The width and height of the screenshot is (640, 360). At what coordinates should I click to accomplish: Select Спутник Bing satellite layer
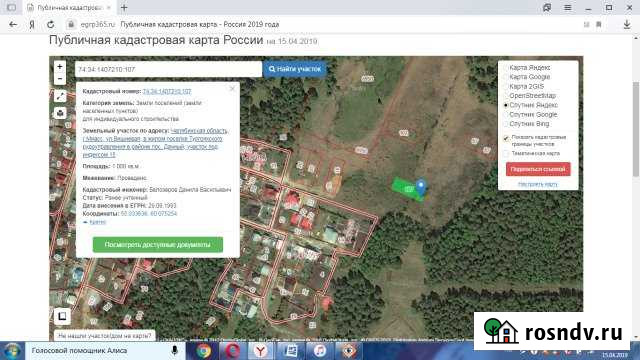[x=529, y=124]
